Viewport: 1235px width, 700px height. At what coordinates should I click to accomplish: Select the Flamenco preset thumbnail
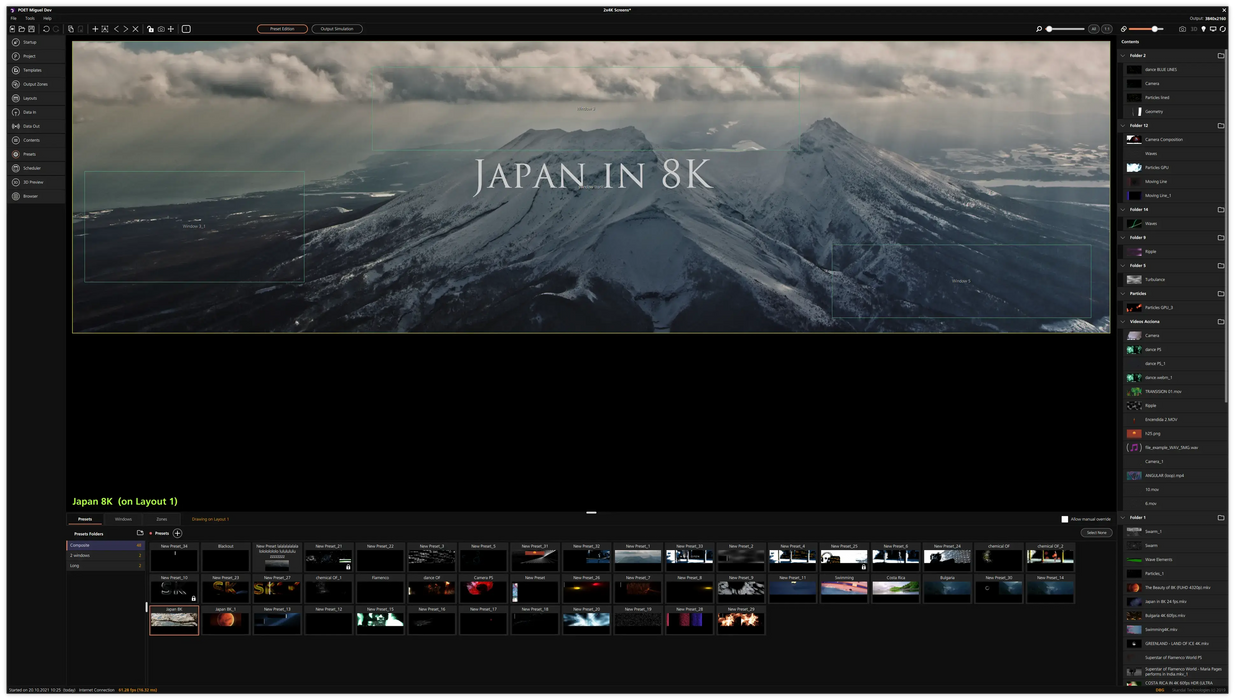point(379,590)
